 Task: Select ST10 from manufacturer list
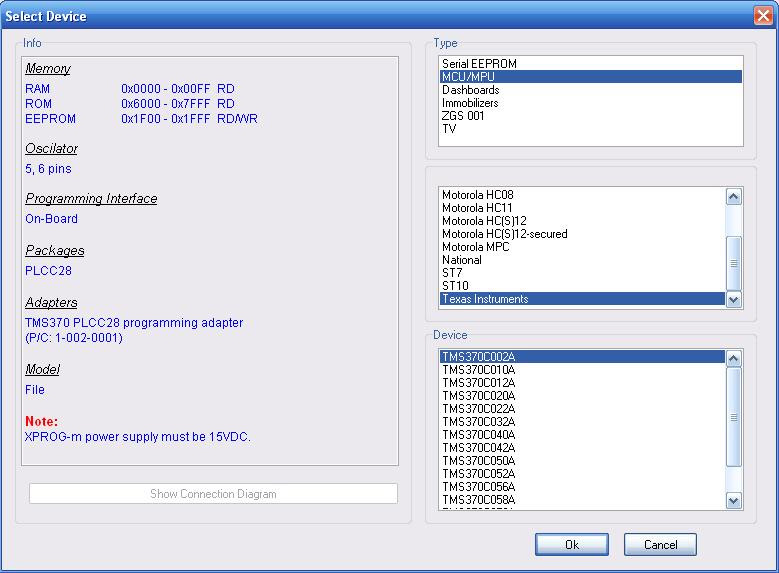click(455, 286)
